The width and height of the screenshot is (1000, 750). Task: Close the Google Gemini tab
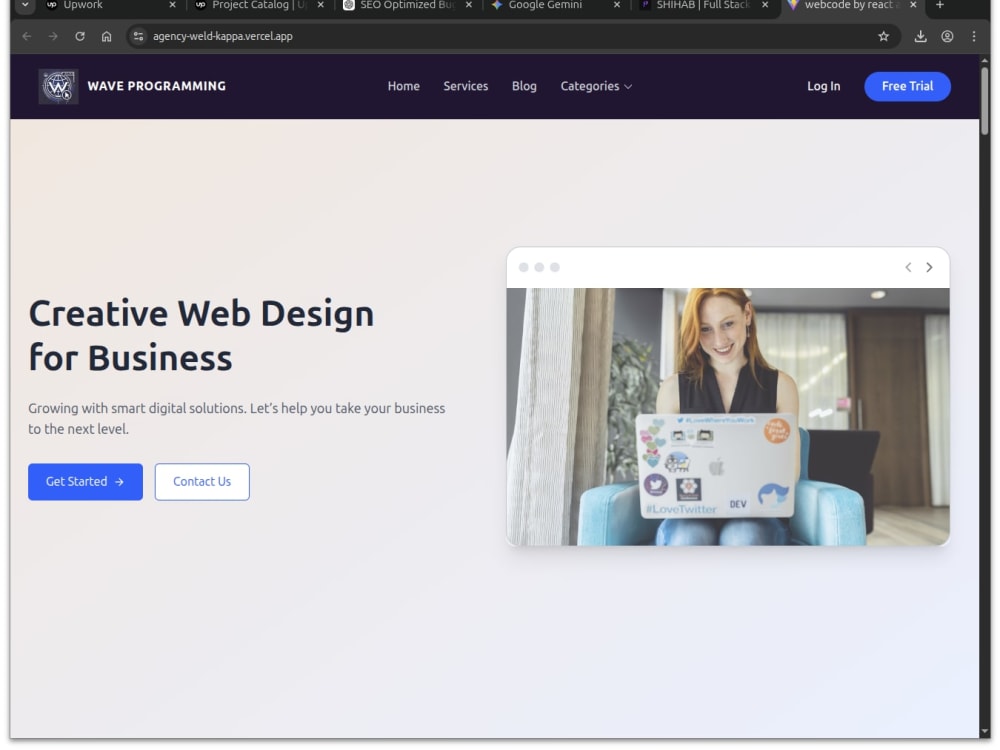tap(617, 5)
